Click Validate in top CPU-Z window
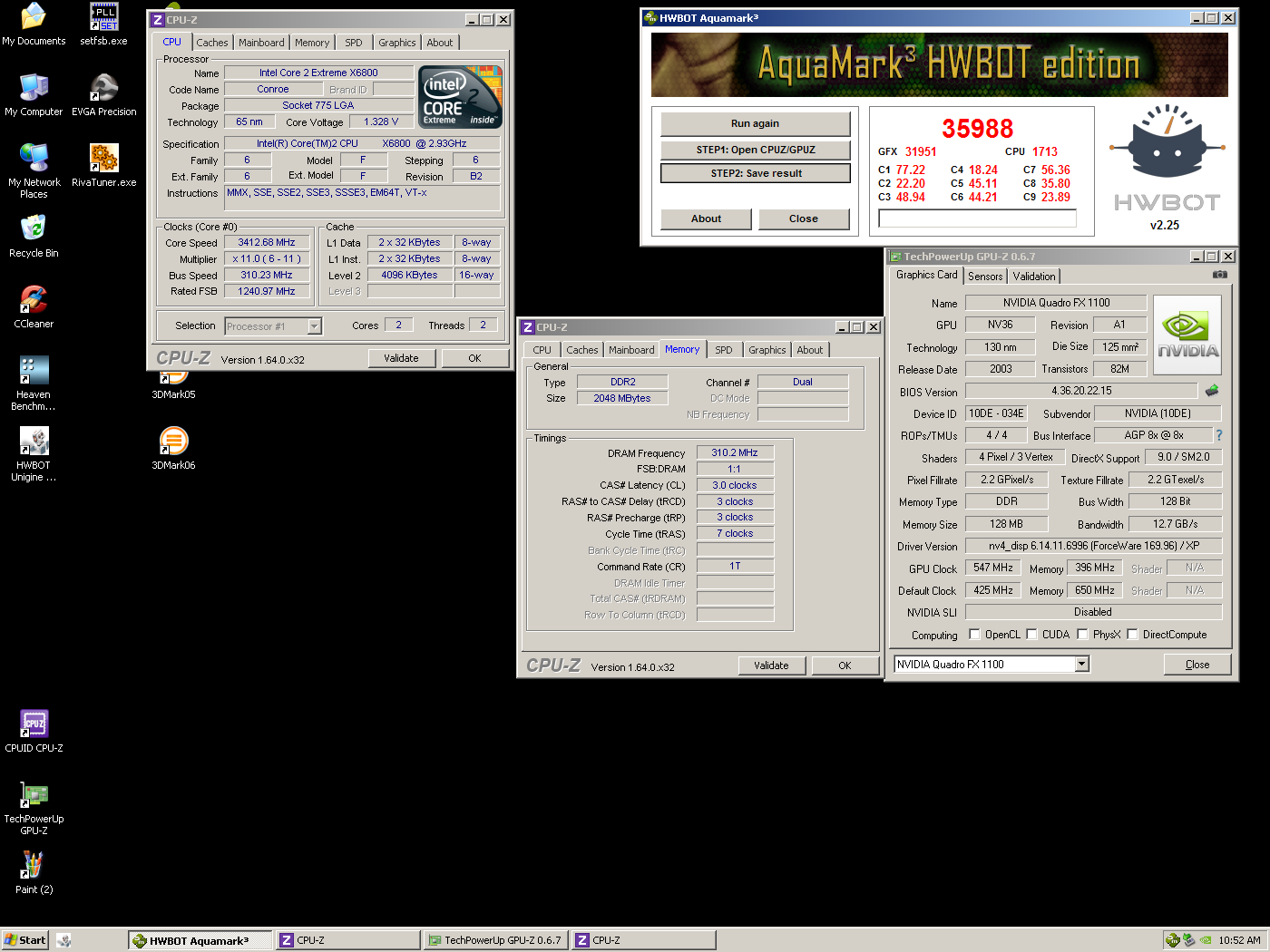1270x952 pixels. pos(401,358)
